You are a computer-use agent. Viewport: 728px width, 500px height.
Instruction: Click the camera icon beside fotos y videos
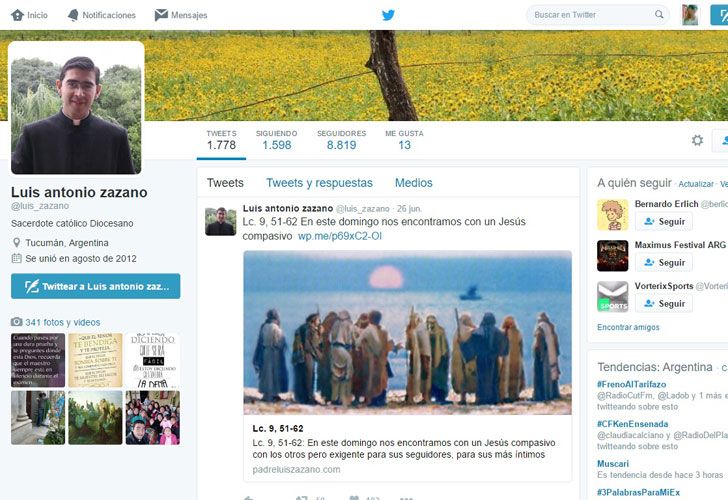pos(17,322)
